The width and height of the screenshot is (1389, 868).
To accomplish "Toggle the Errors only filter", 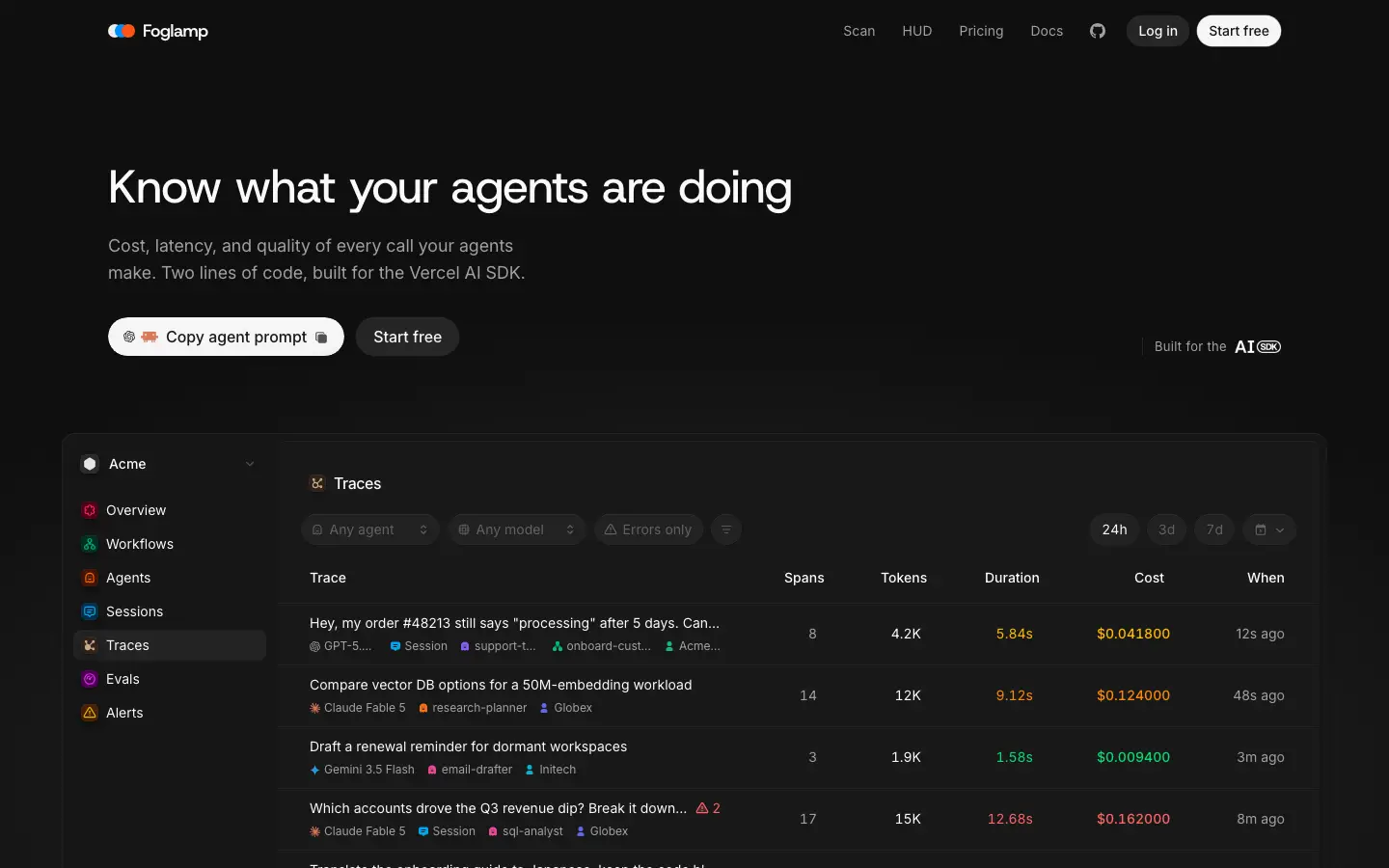I will coord(648,529).
